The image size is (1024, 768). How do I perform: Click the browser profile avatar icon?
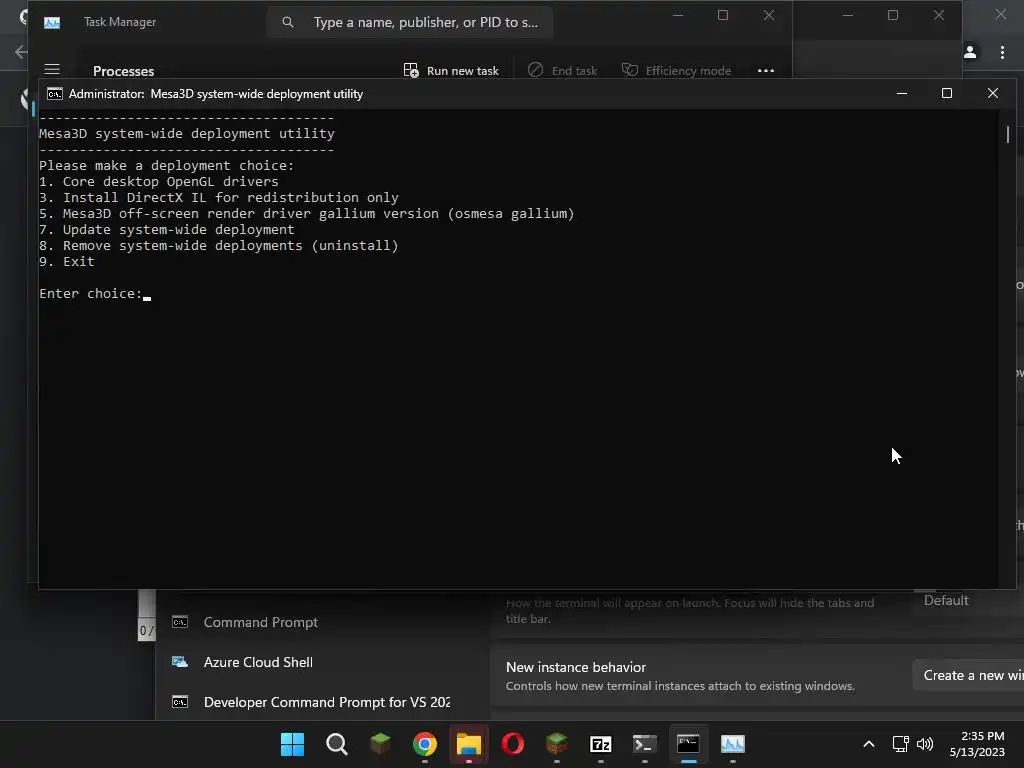click(x=970, y=52)
